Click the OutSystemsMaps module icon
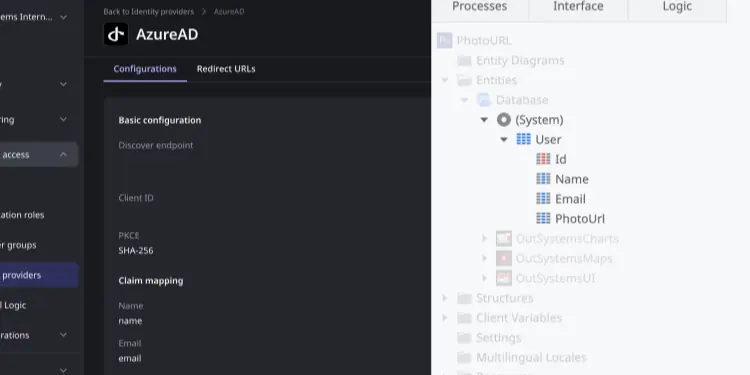This screenshot has width=750, height=375. (504, 258)
